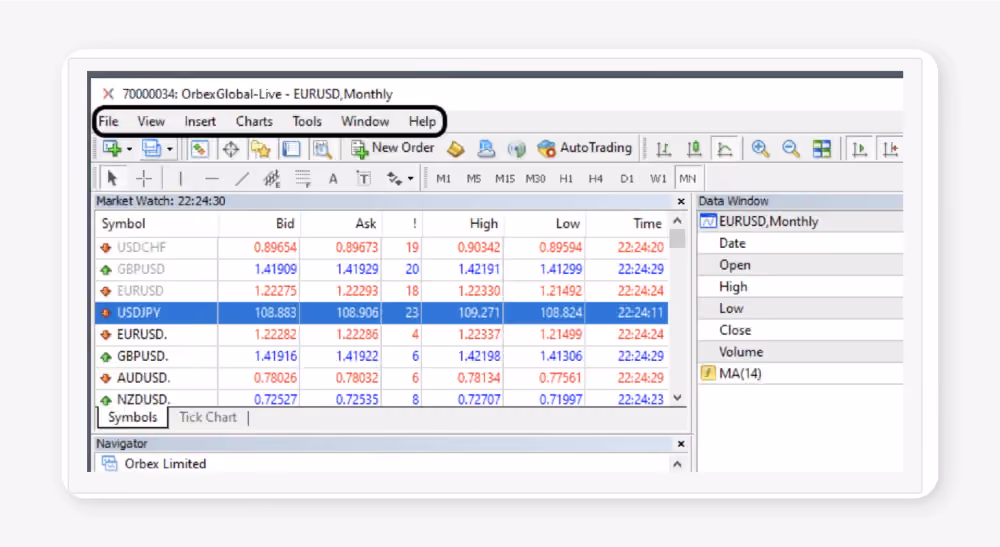Select the USDJPY row in Market Watch
1000x547 pixels.
[x=381, y=312]
